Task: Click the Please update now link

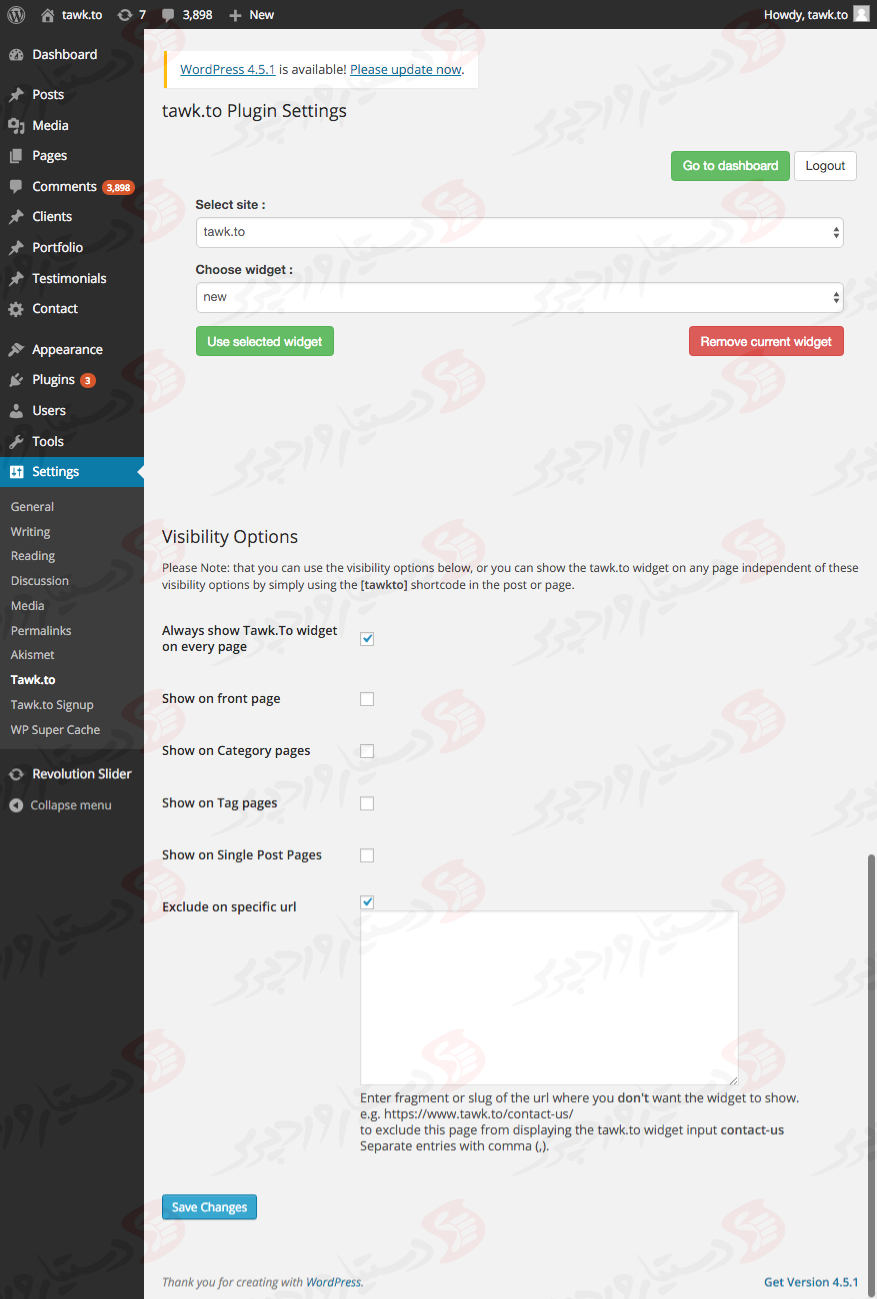Action: click(404, 69)
